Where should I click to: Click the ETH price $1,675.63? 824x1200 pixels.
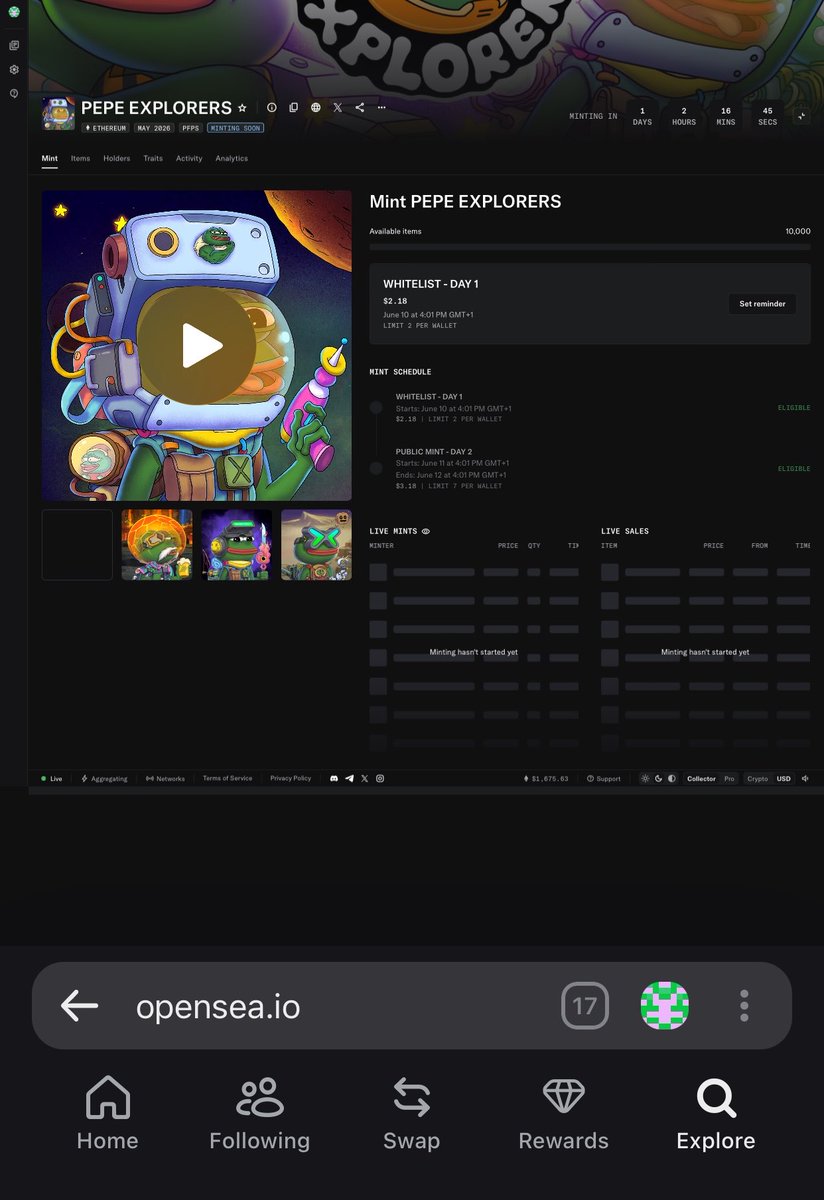(546, 778)
